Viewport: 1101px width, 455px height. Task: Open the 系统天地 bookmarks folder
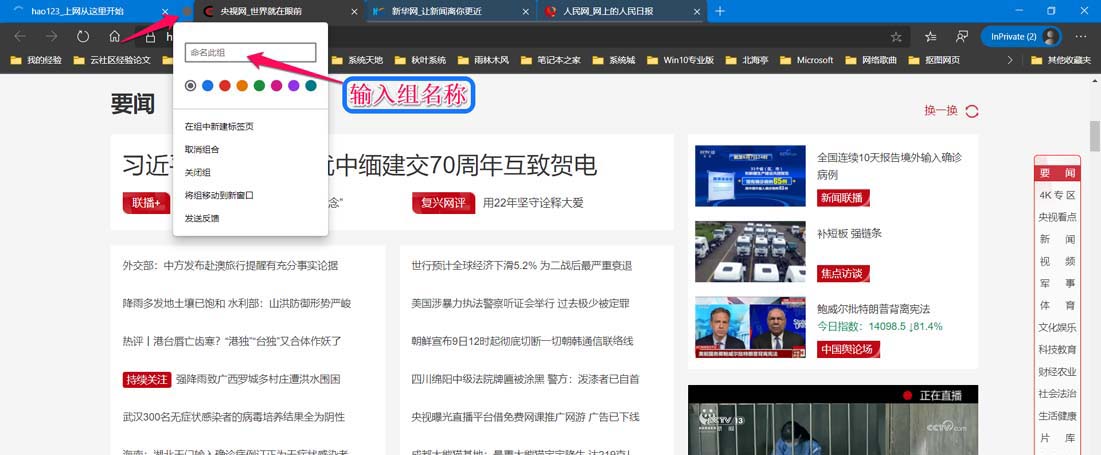[359, 60]
